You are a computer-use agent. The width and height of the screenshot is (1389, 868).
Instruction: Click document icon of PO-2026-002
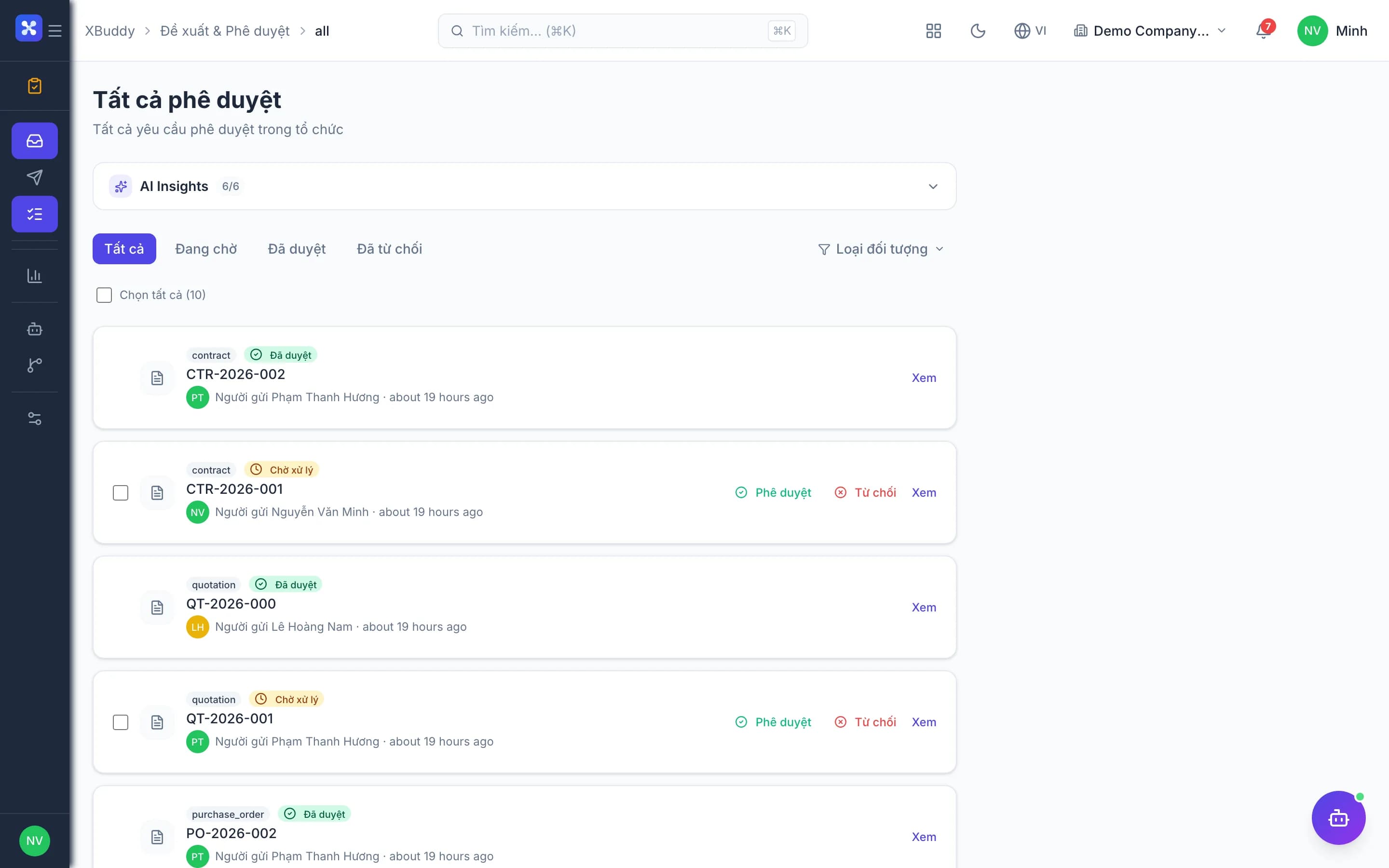[x=157, y=837]
